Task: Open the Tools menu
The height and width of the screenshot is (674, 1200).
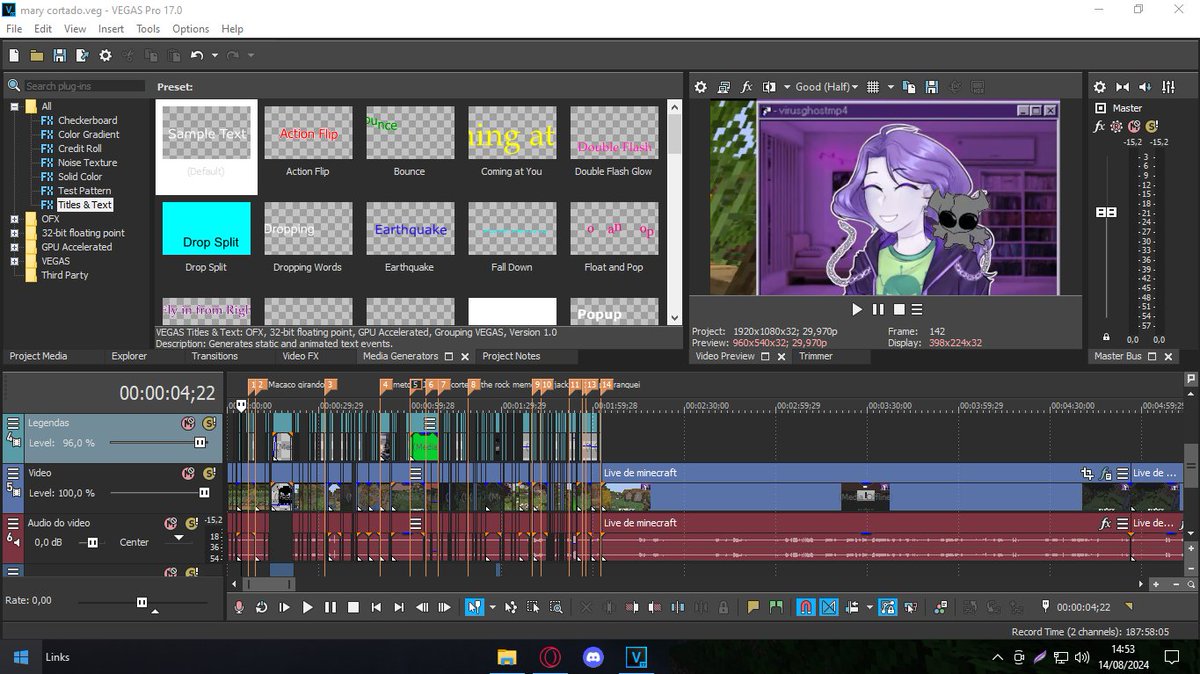Action: tap(148, 29)
